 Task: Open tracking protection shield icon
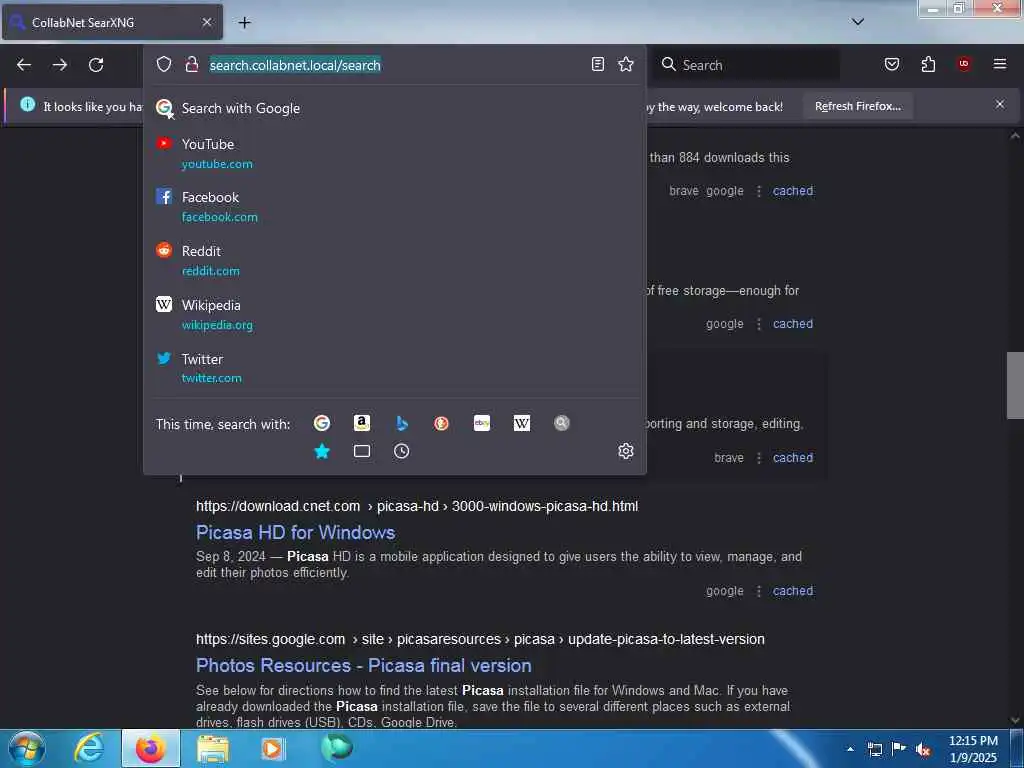pyautogui.click(x=164, y=64)
